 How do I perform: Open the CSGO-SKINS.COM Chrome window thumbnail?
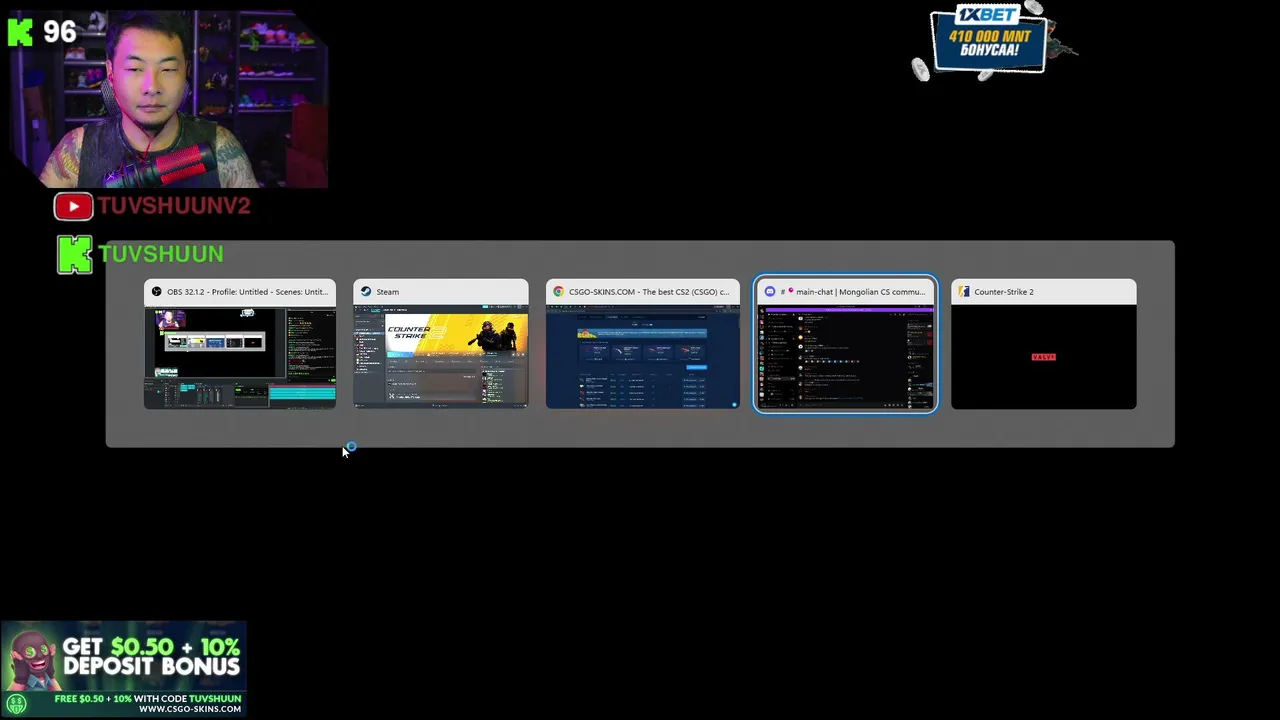click(643, 344)
